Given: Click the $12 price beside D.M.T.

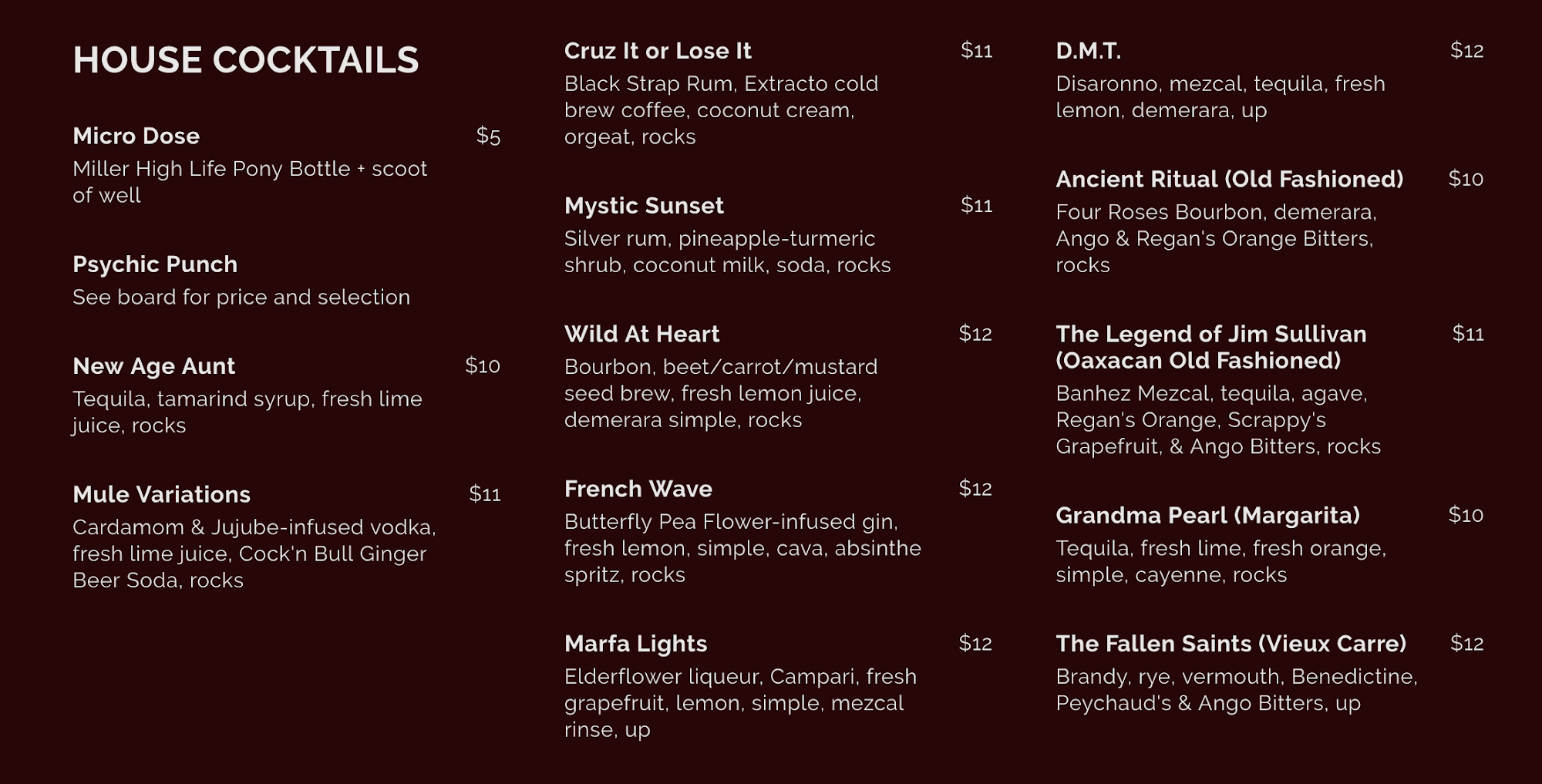Looking at the screenshot, I should 1466,51.
